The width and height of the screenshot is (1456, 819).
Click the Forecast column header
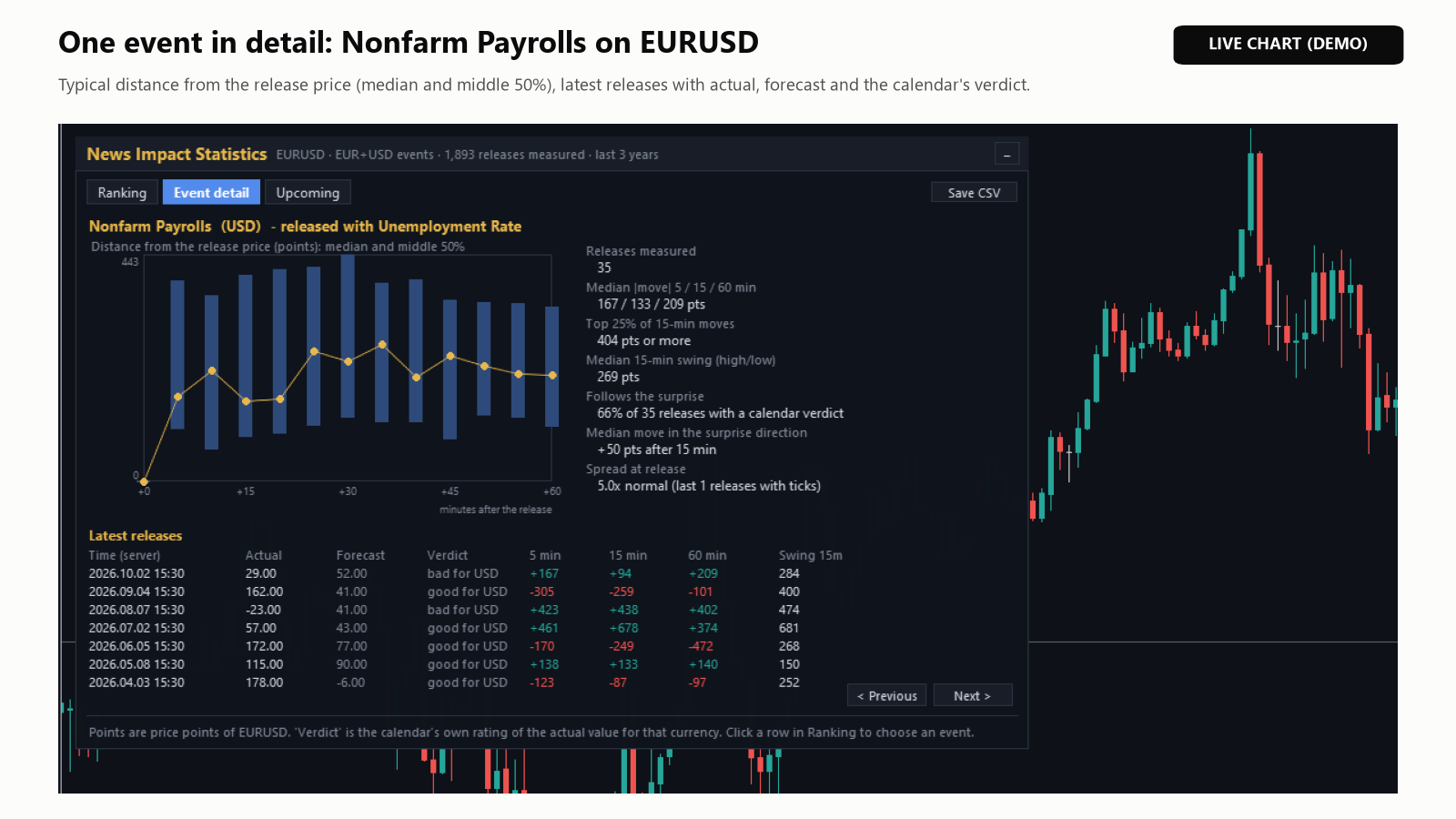pos(360,556)
